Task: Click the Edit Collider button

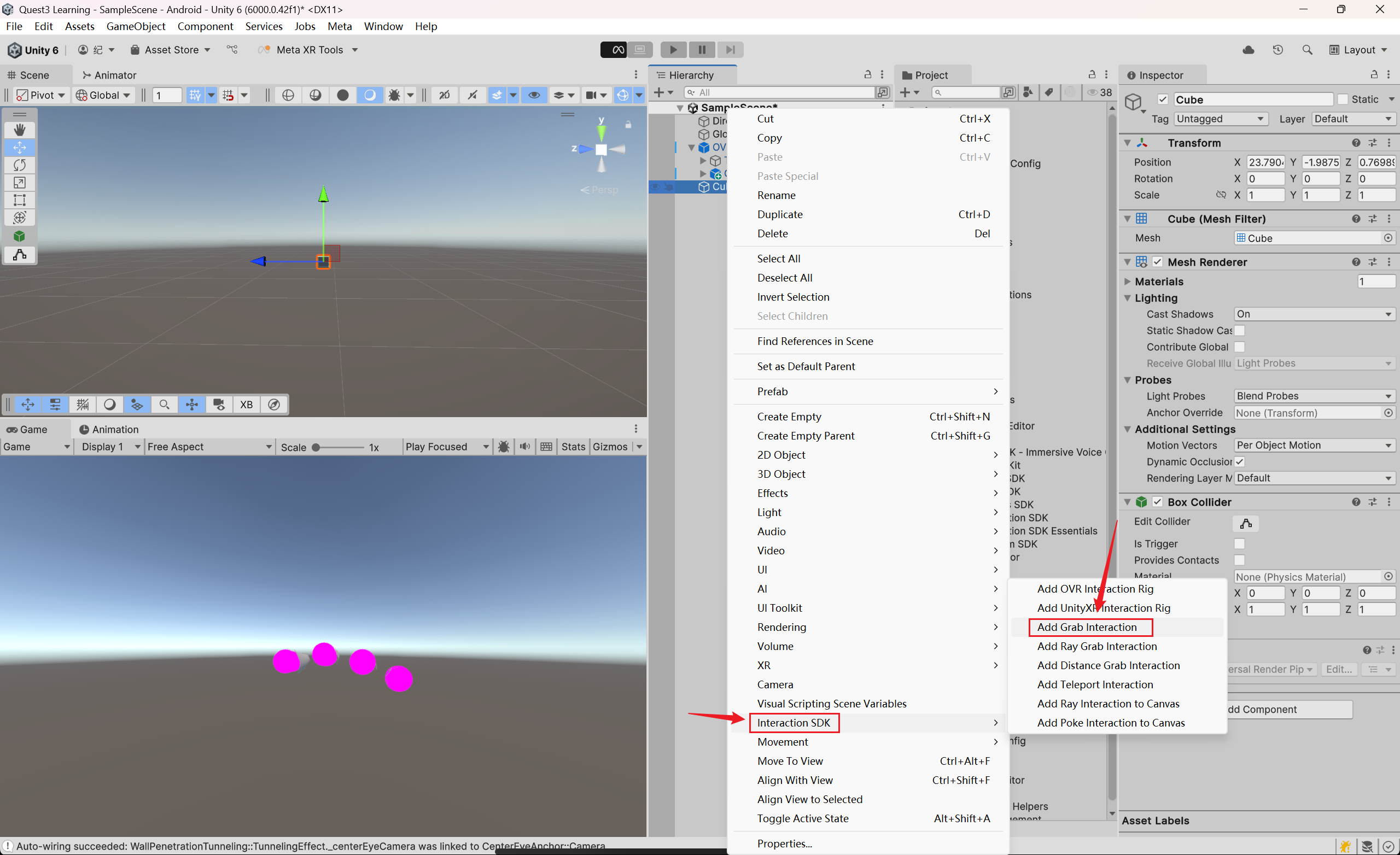Action: (x=1245, y=523)
